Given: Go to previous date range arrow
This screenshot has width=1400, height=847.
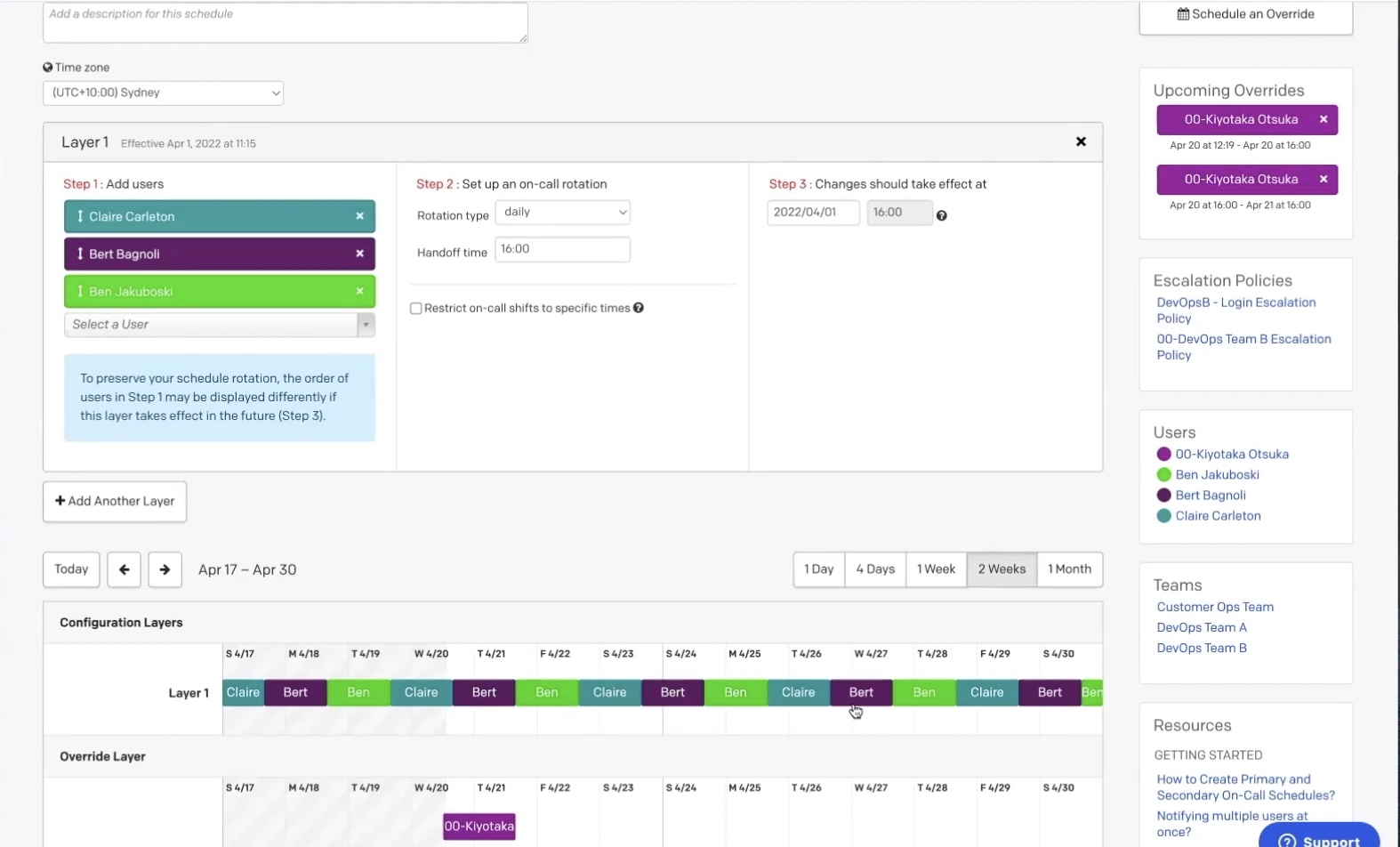Looking at the screenshot, I should 125,569.
